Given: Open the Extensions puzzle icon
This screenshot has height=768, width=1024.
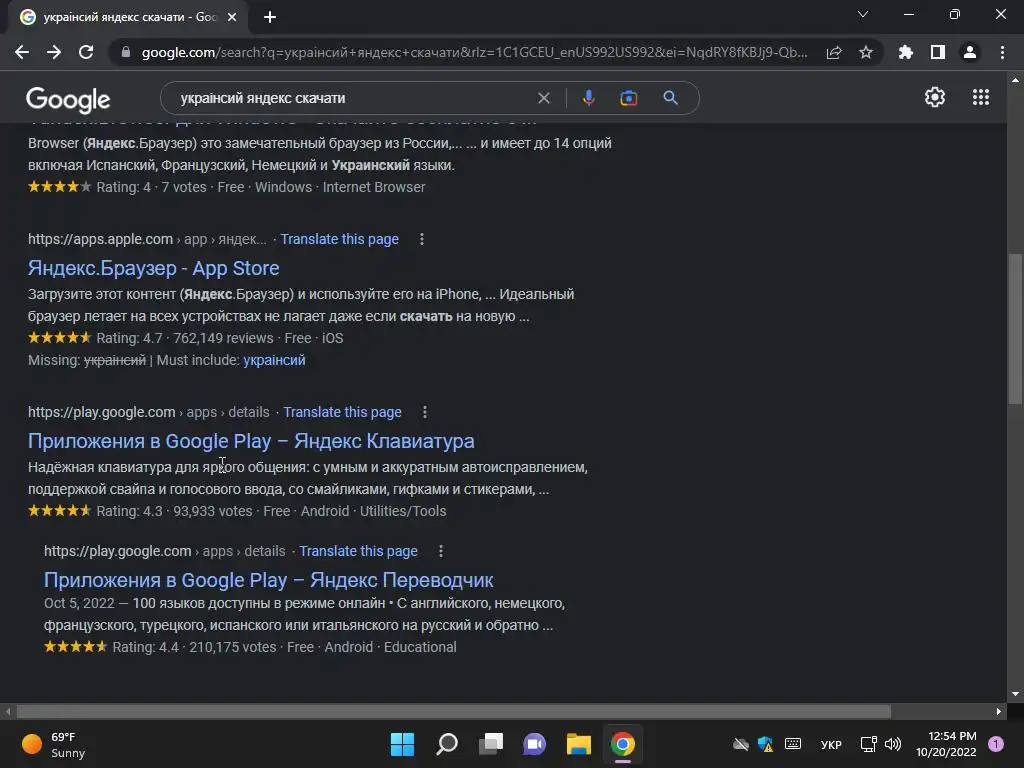Looking at the screenshot, I should coord(906,52).
